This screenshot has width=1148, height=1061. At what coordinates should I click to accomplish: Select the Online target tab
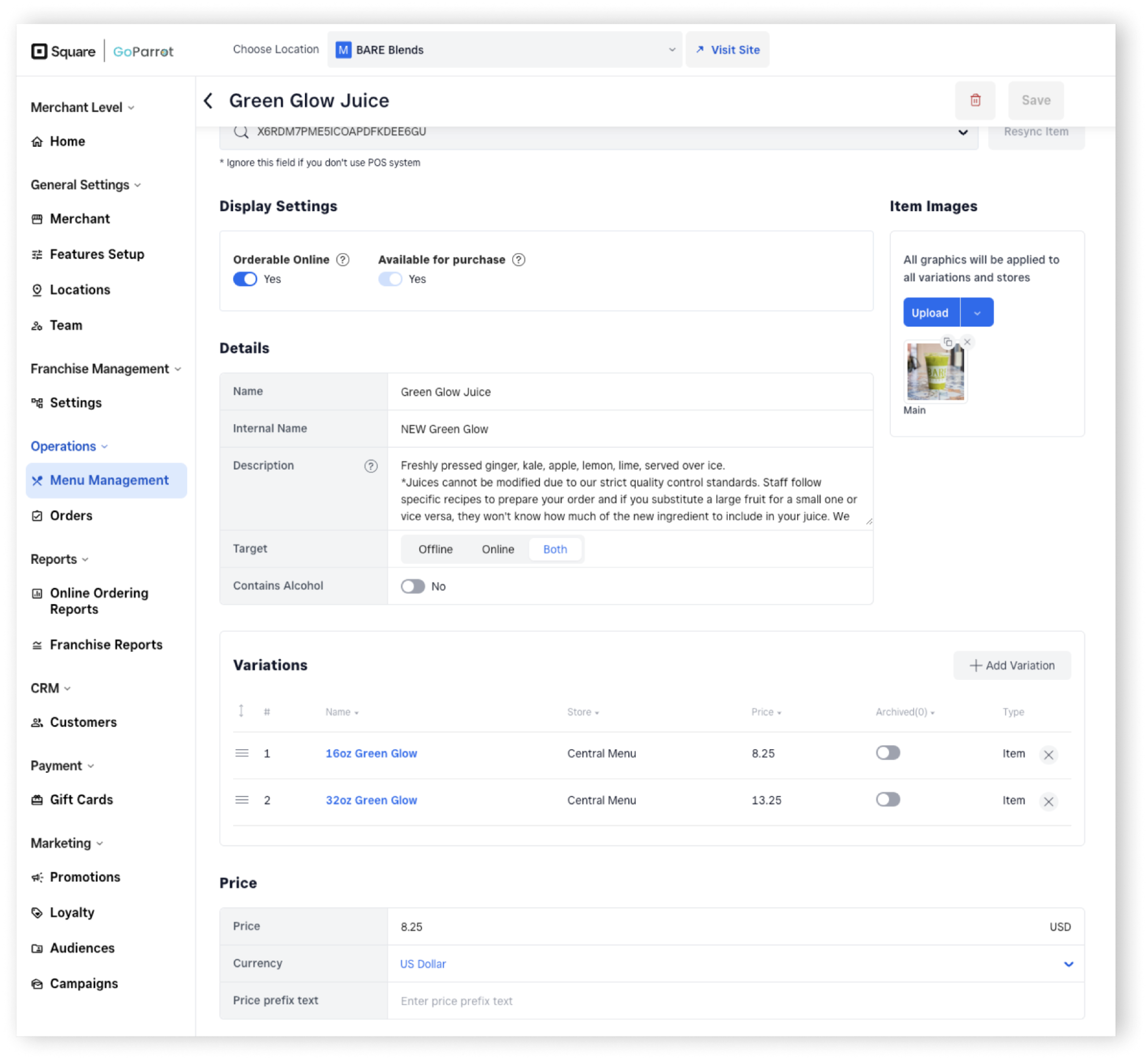pyautogui.click(x=498, y=549)
